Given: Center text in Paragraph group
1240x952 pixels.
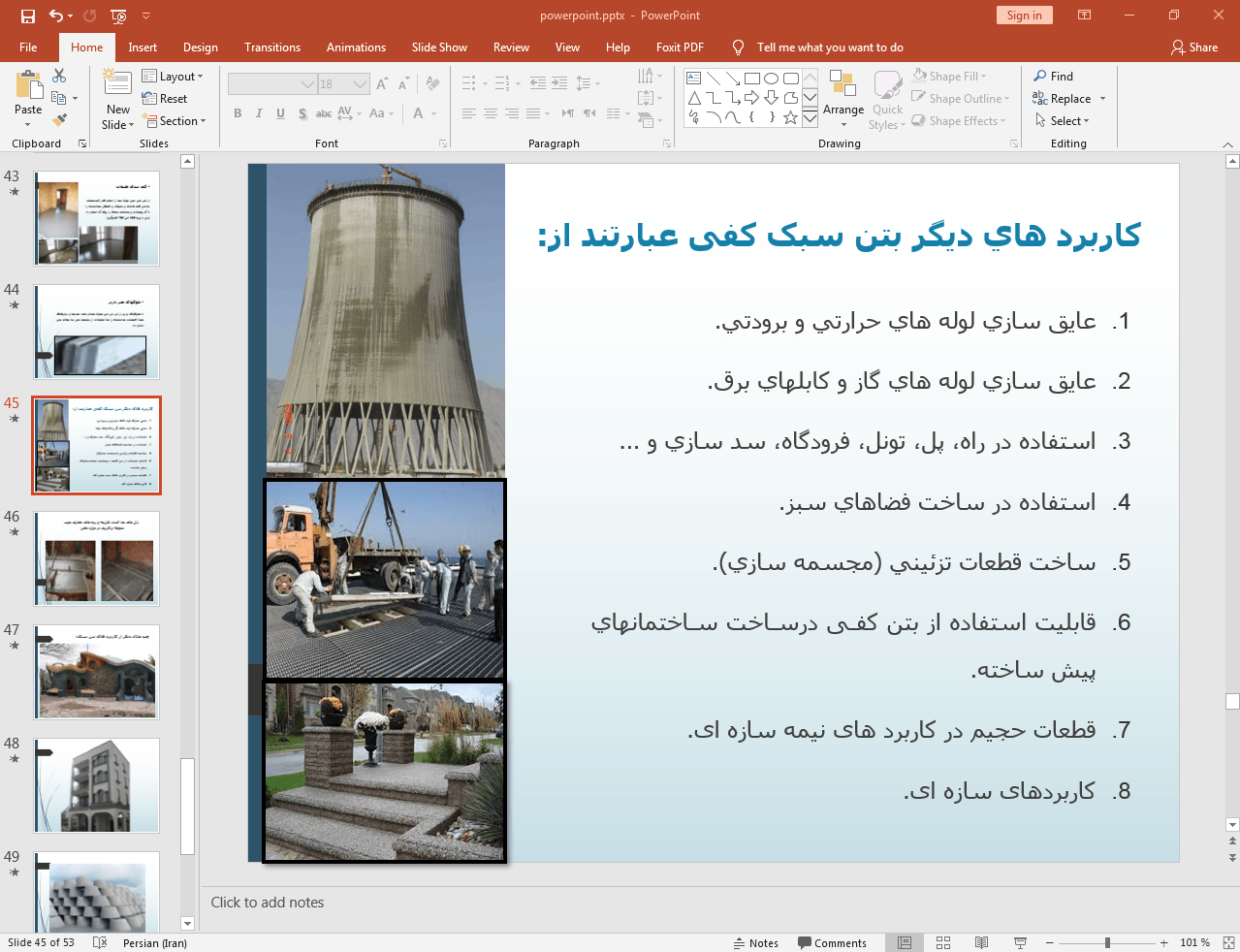Looking at the screenshot, I should click(491, 113).
